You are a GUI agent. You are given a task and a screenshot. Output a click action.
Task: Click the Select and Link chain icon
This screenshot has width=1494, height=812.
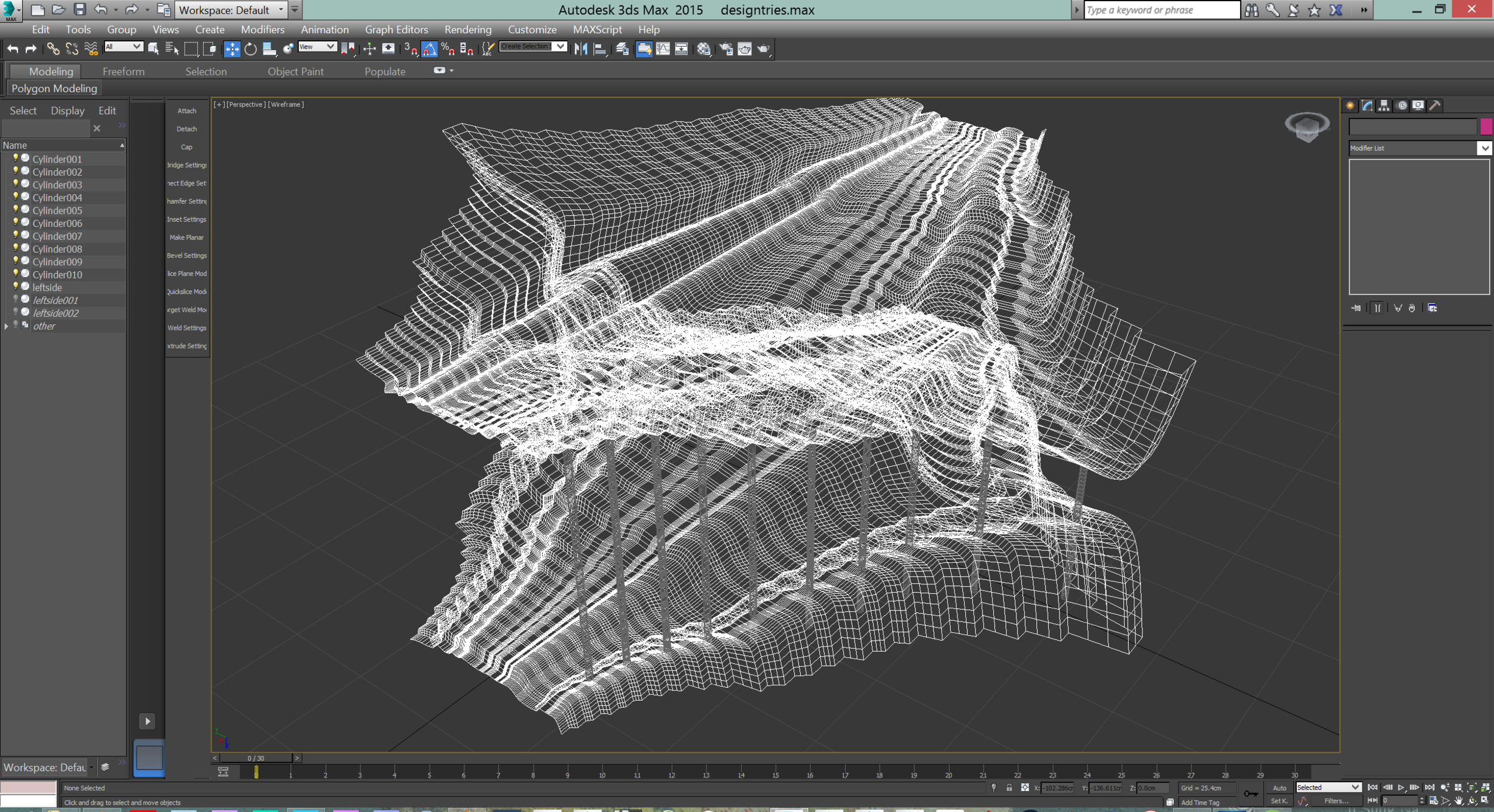coord(53,50)
